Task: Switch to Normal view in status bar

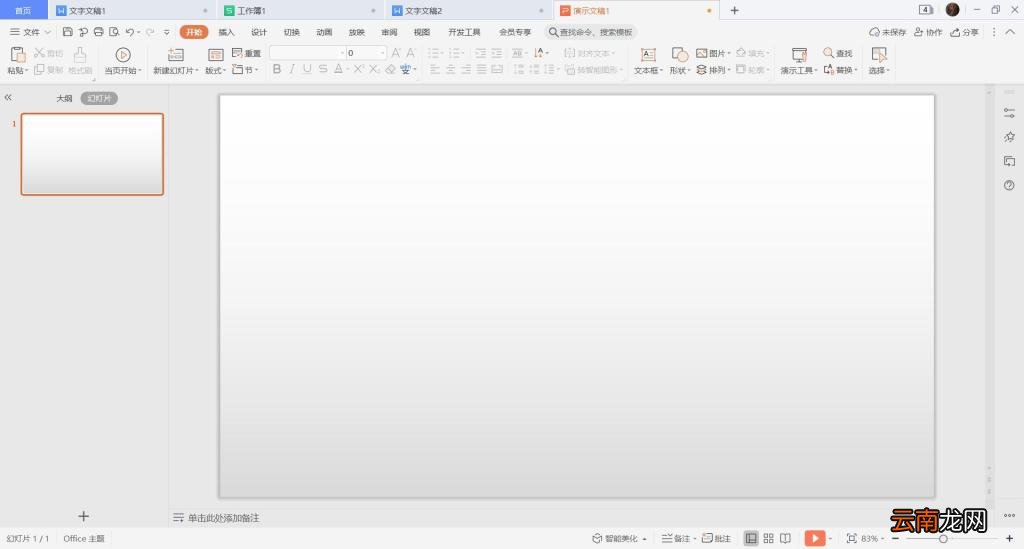Action: 751,539
